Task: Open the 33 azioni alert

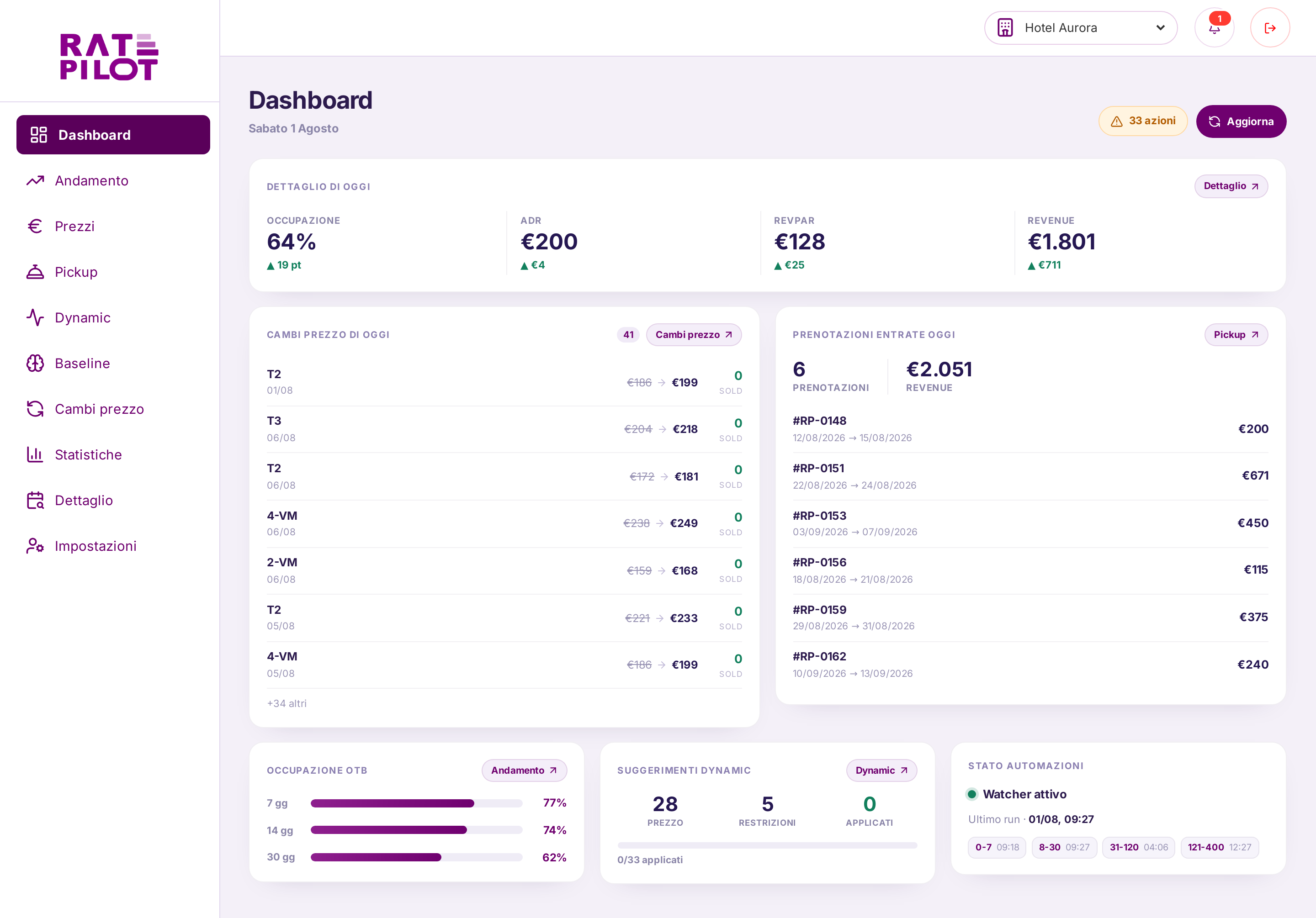Action: point(1143,121)
